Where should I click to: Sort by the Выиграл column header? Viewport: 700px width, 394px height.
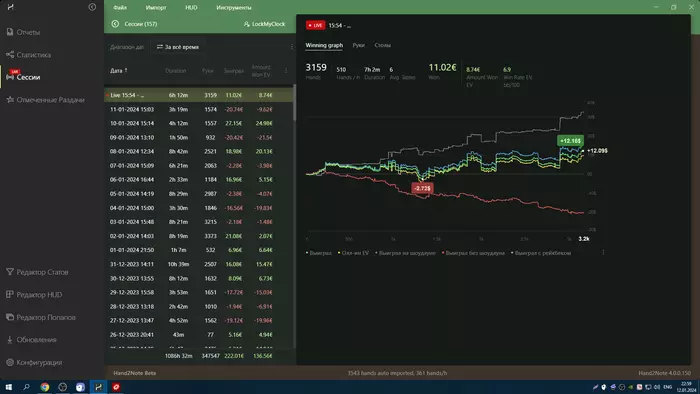(233, 71)
